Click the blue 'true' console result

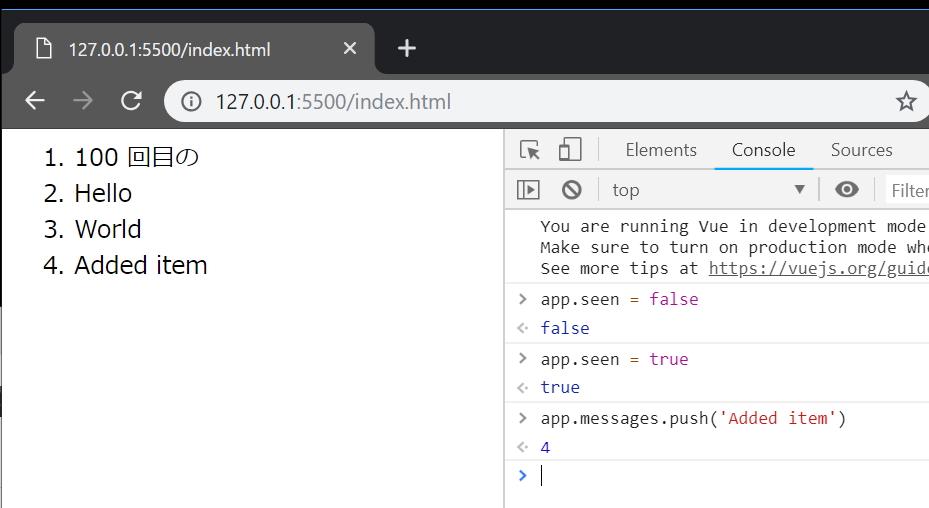[560, 388]
